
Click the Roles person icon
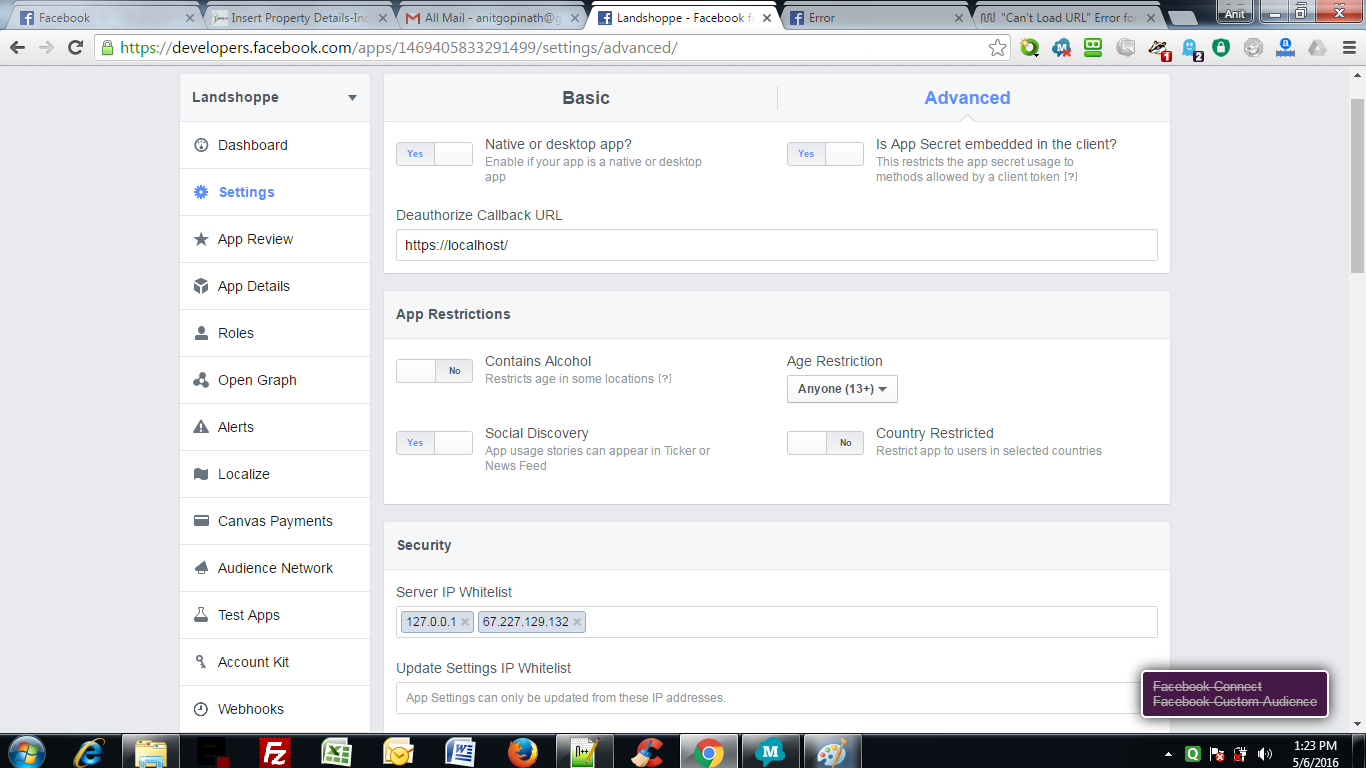200,333
